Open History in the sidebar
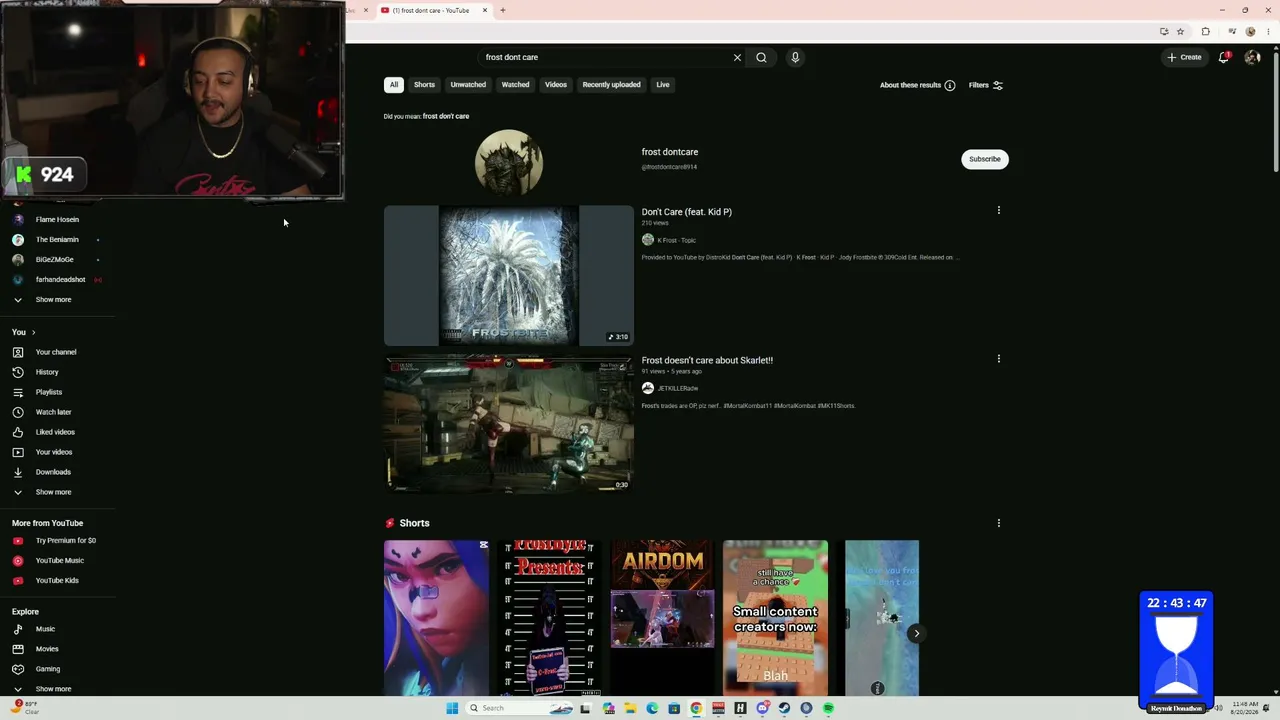This screenshot has height=720, width=1280. coord(47,372)
